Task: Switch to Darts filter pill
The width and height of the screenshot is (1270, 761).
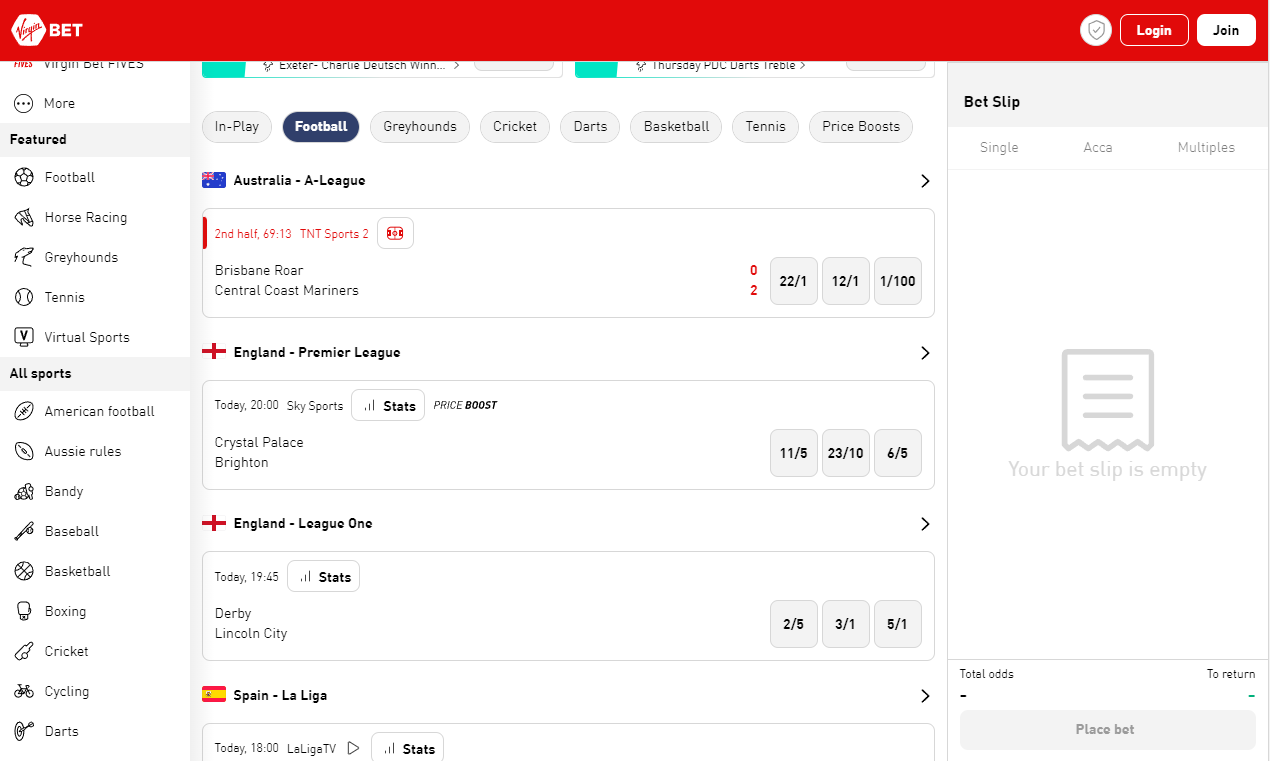Action: coord(590,127)
